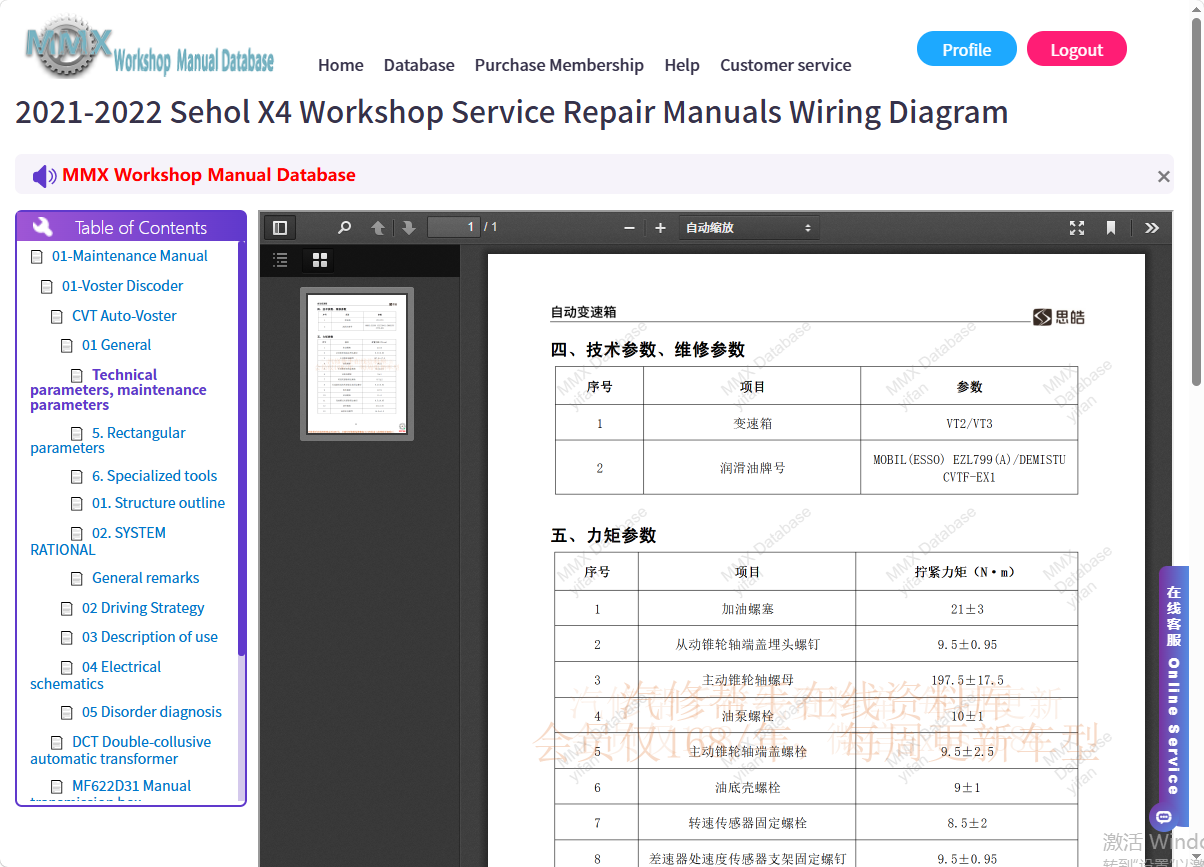
Task: Zoom in with the plus button
Action: coord(660,228)
